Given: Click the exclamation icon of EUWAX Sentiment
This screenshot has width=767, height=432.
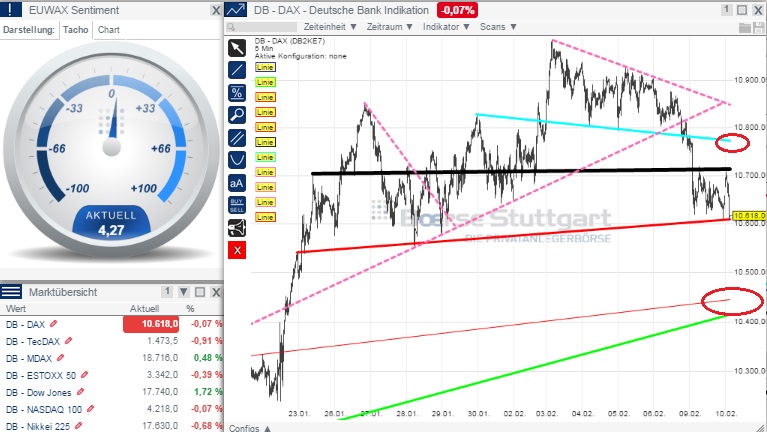Looking at the screenshot, I should click(11, 9).
